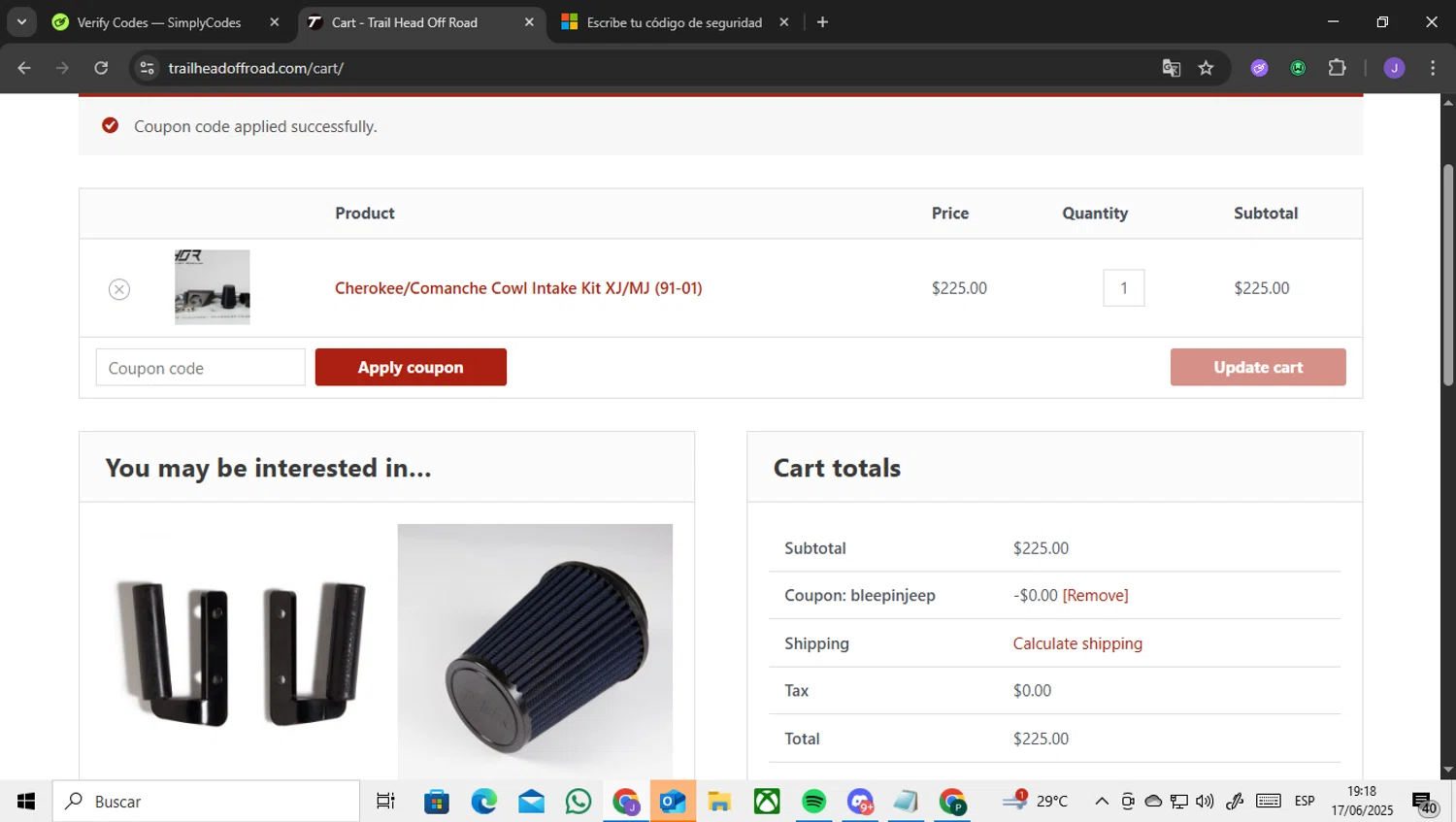Reload the cart page
1456x822 pixels.
[x=101, y=68]
